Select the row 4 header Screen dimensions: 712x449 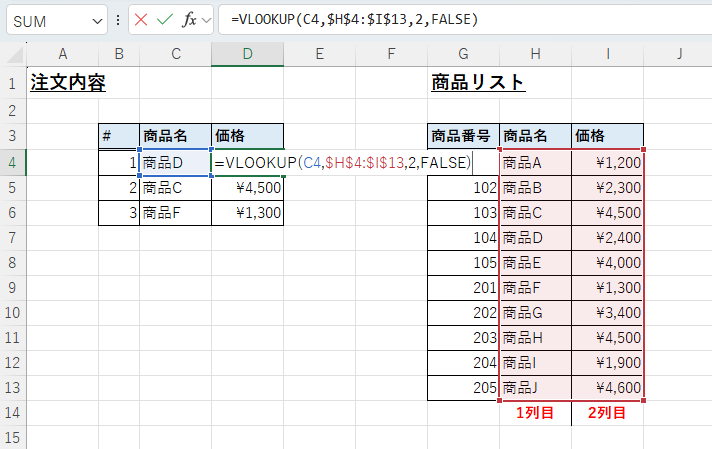(x=14, y=161)
